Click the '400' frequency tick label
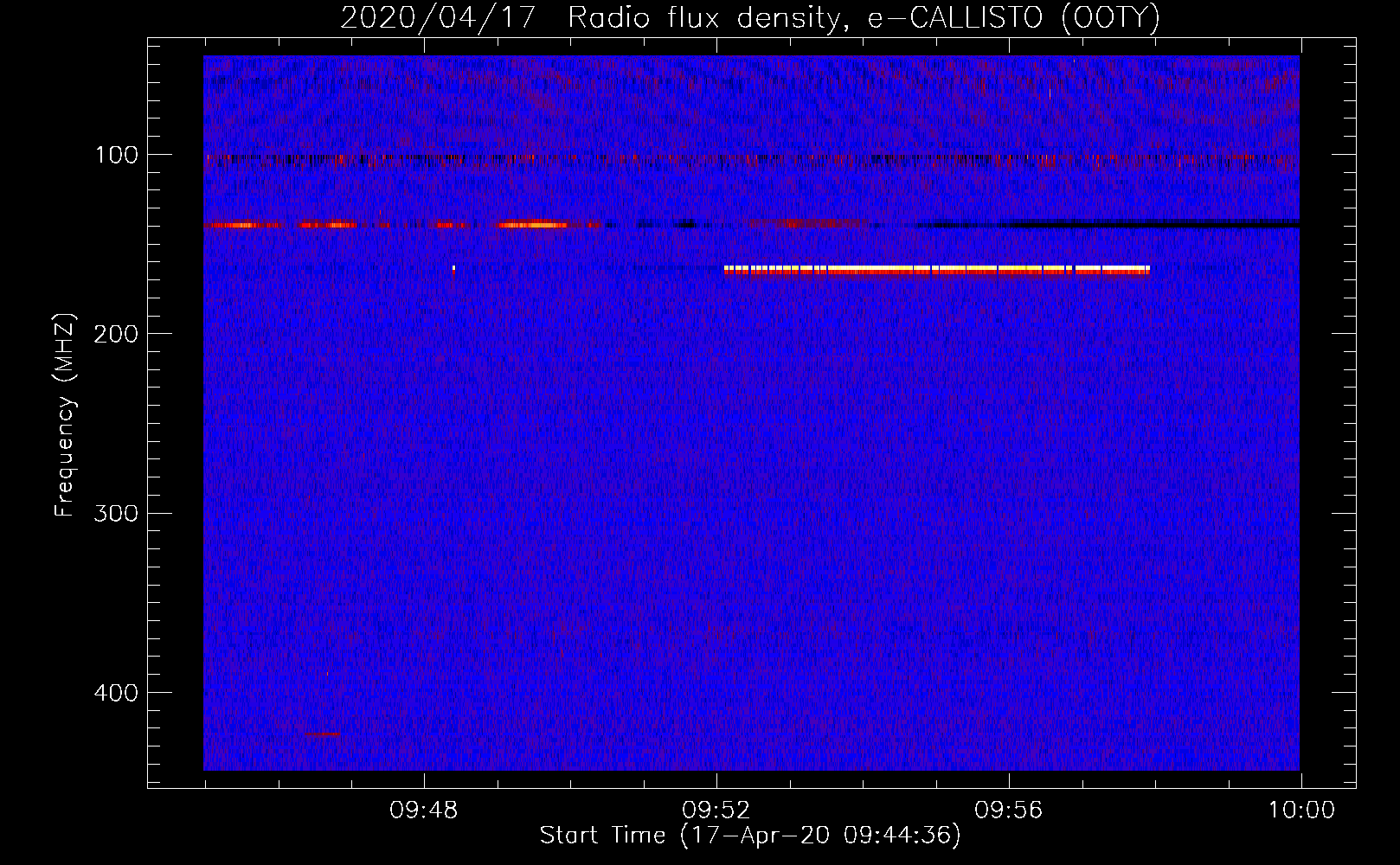The image size is (1400, 865). [x=117, y=693]
